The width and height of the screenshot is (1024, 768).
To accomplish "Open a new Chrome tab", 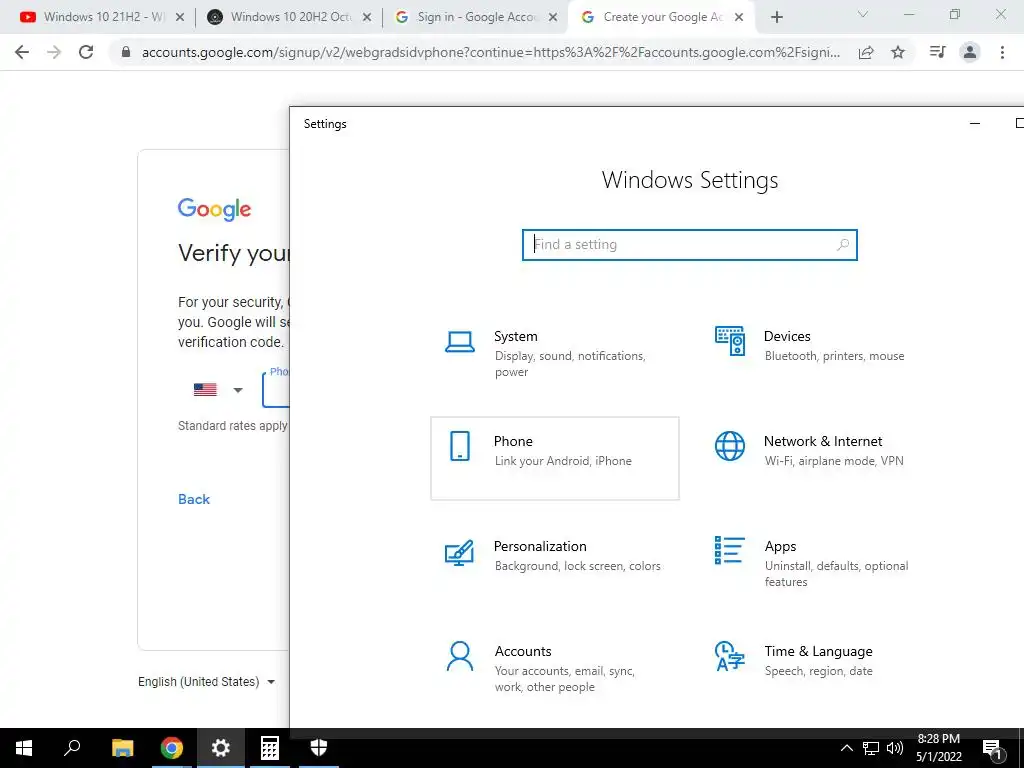I will 776,18.
